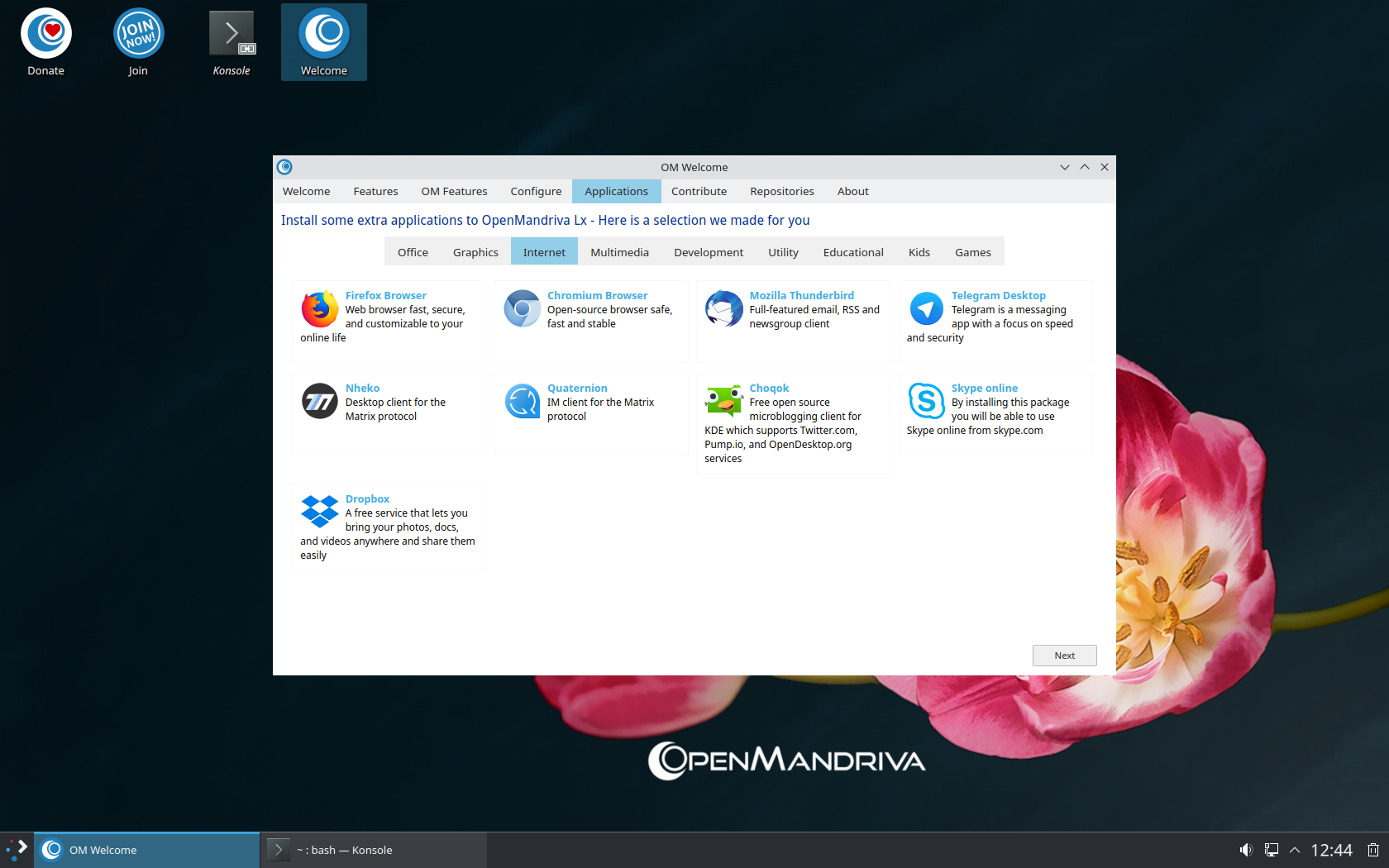Open the OM Features tab

pyautogui.click(x=454, y=191)
